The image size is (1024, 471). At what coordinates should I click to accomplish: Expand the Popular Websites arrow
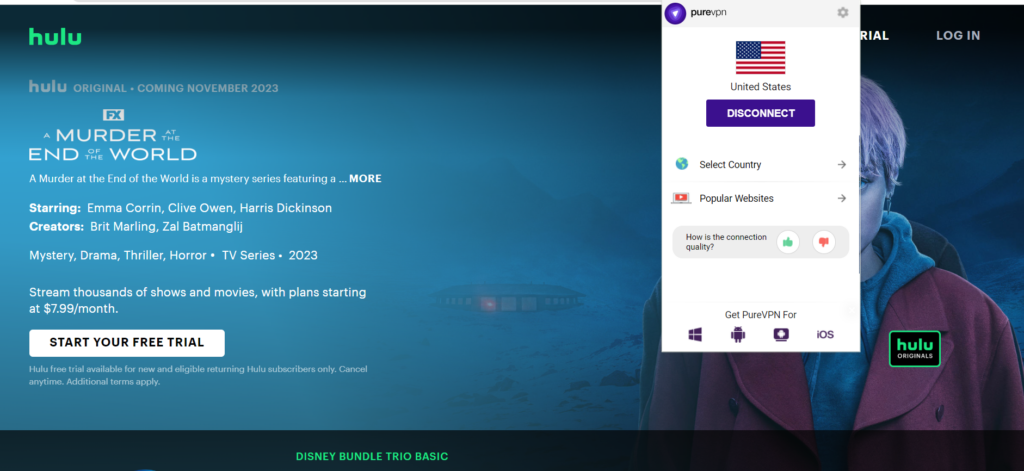[841, 198]
